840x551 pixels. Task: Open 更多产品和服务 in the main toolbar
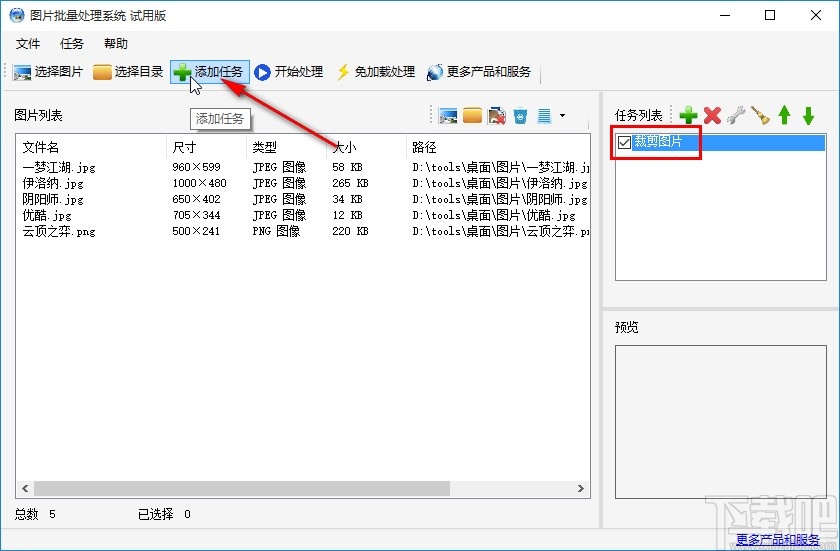[x=479, y=72]
